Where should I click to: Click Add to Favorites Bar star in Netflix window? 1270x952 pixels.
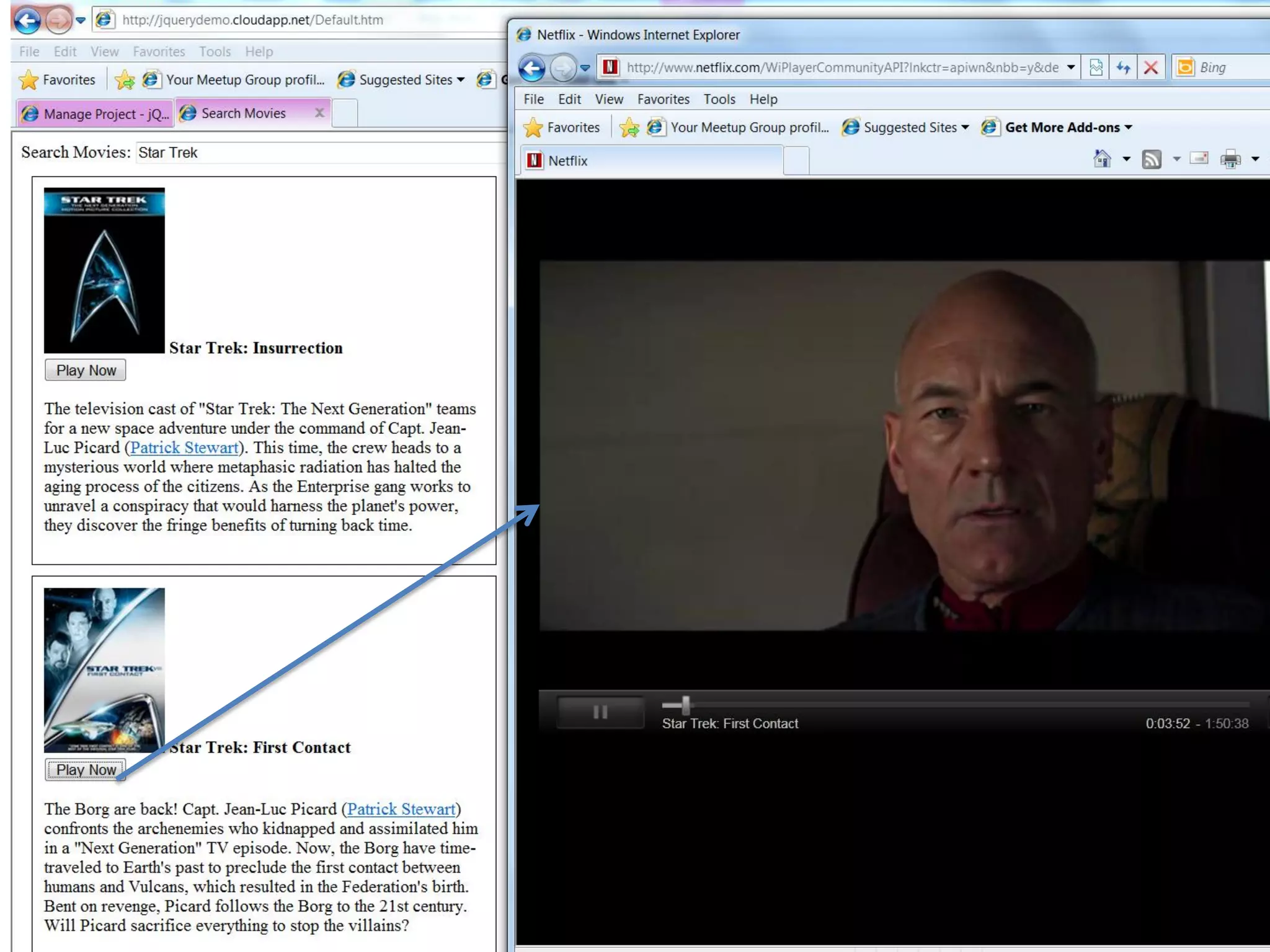click(x=629, y=128)
